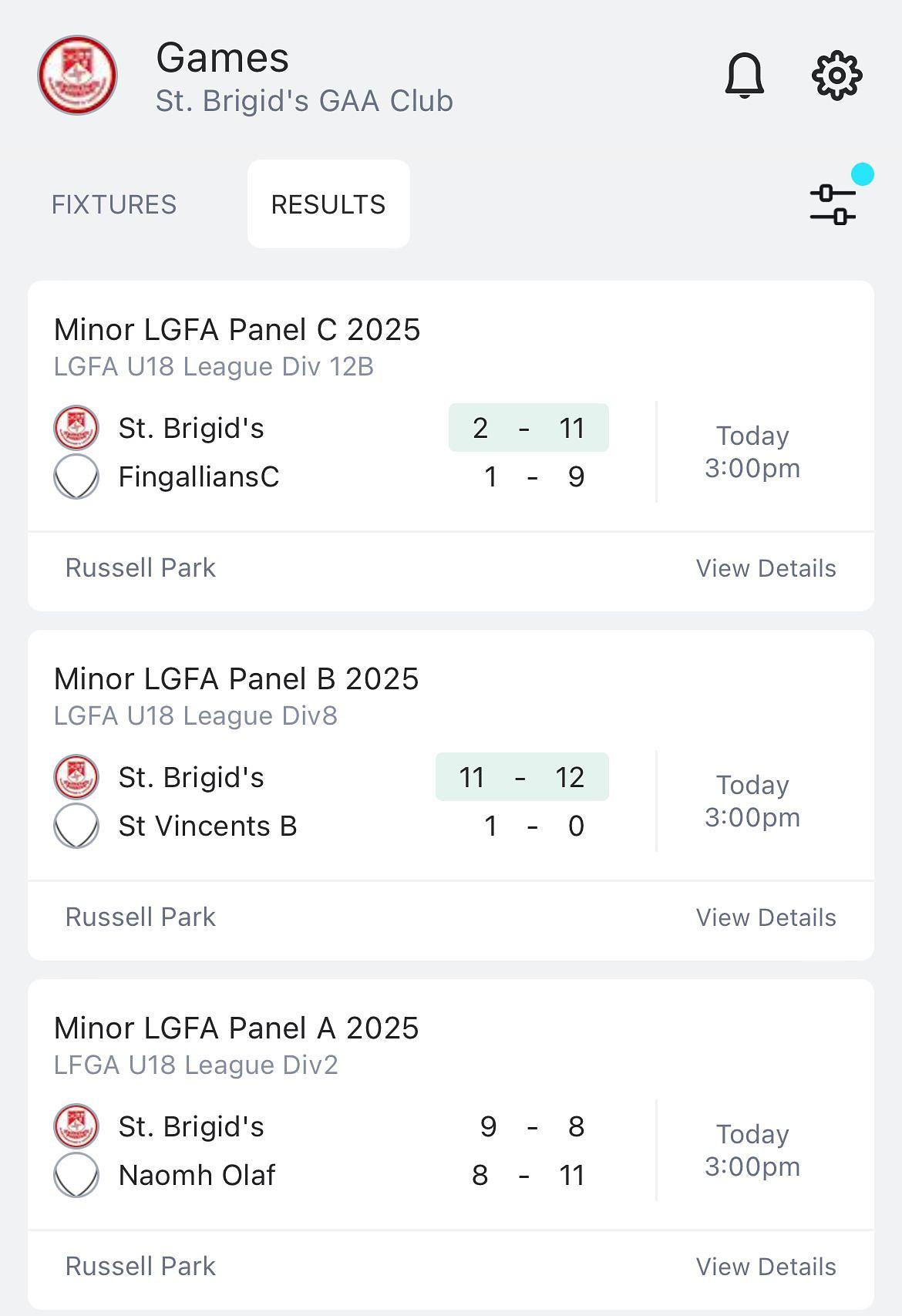Select the Results tab

point(328,204)
